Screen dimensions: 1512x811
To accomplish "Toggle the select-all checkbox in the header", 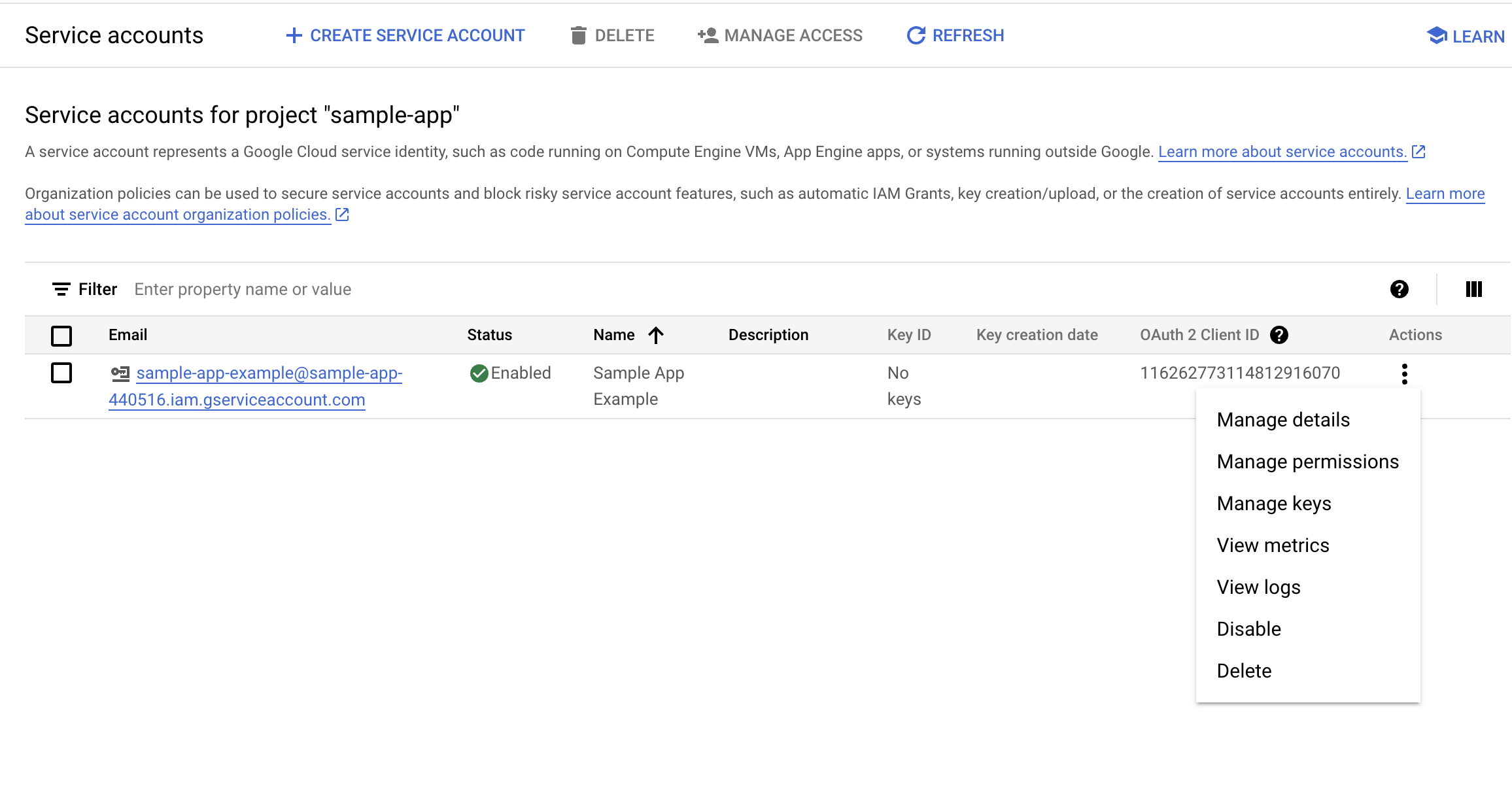I will pos(61,336).
